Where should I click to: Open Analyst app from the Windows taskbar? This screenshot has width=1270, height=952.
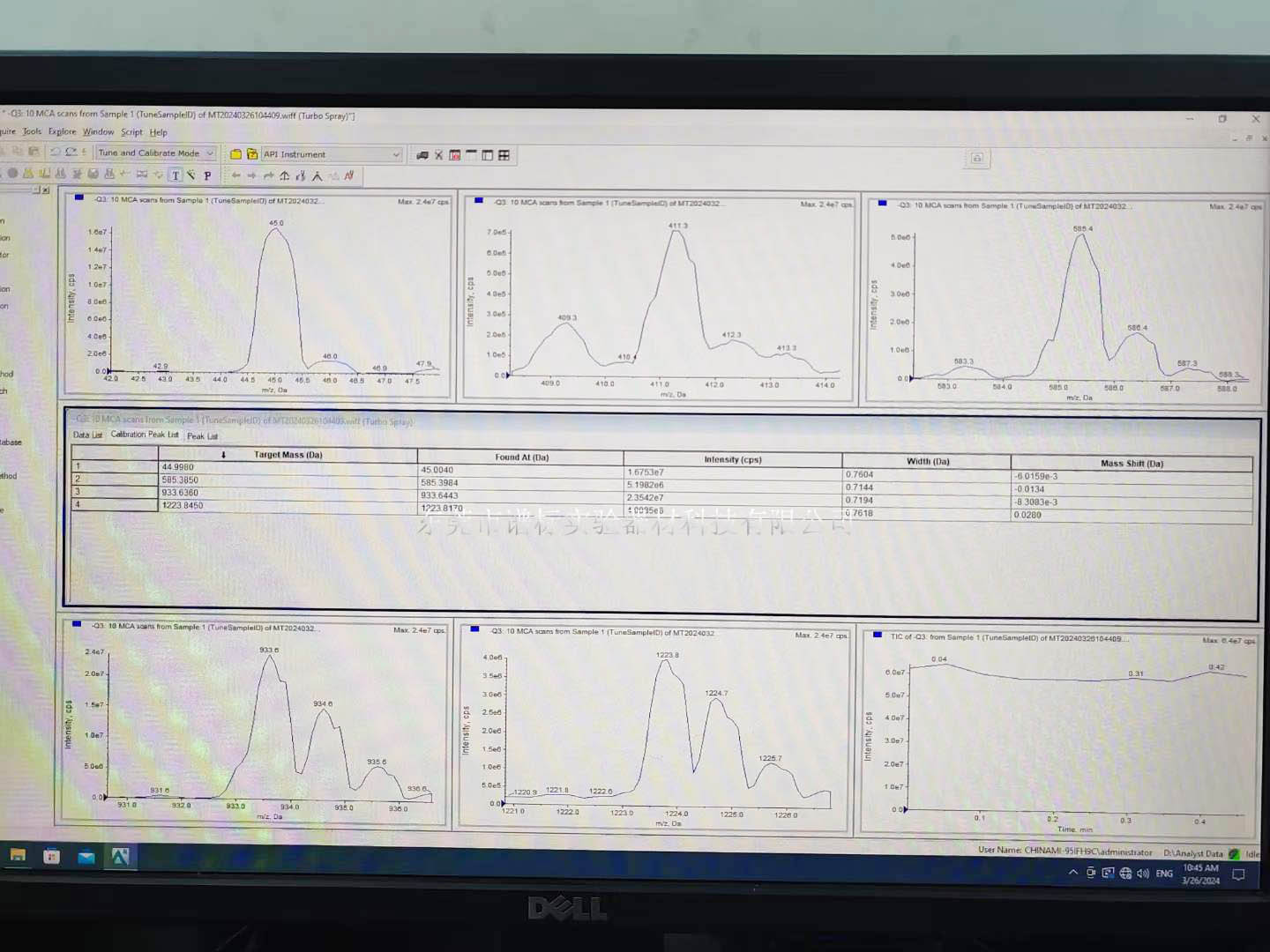120,856
